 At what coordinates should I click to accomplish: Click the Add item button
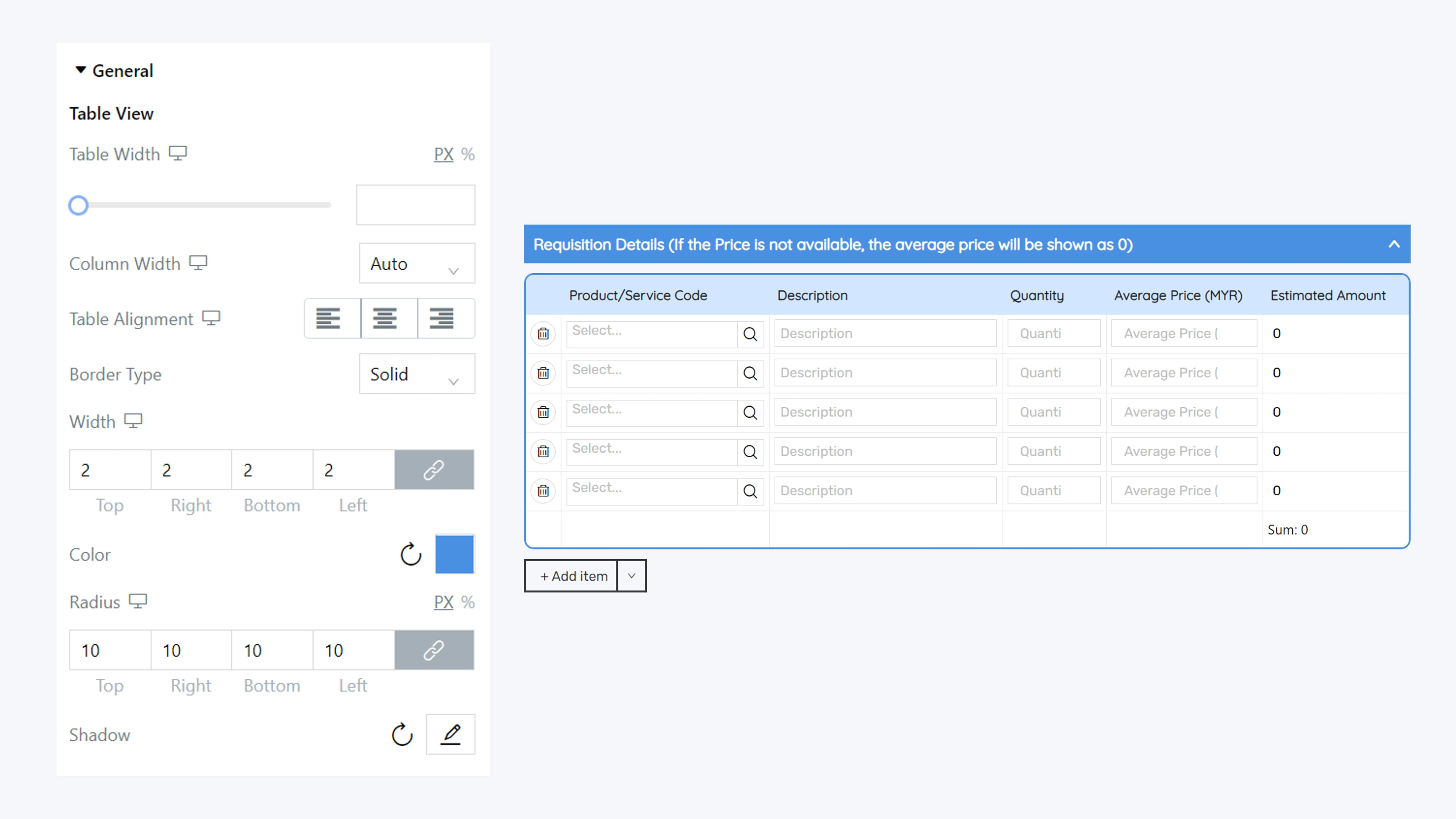point(571,576)
